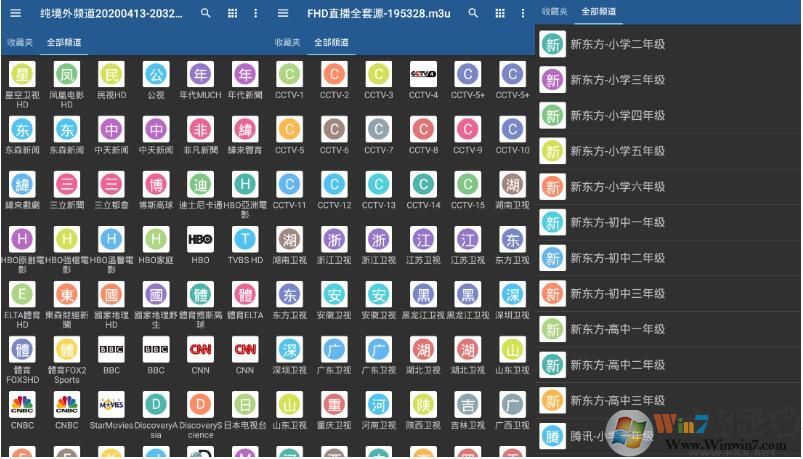The image size is (803, 459).
Task: Select 新东方-小学二年级 list entry
Action: [x=669, y=44]
